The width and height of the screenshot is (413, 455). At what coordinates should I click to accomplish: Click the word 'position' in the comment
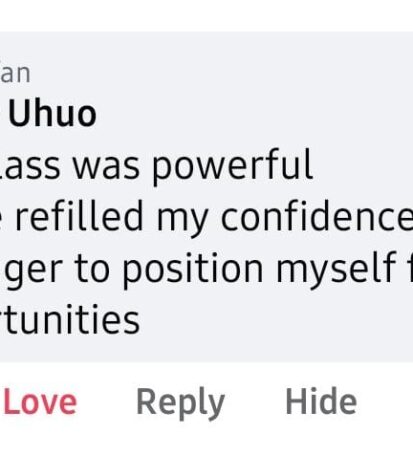coord(193,269)
